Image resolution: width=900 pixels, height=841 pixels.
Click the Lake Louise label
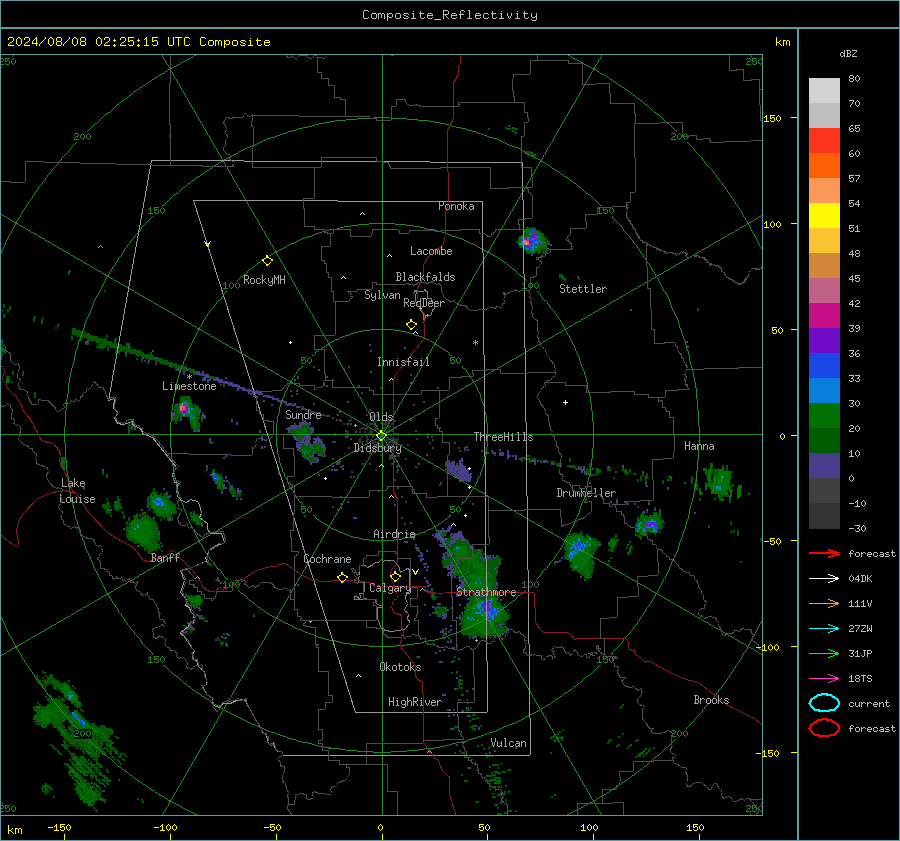tap(78, 491)
